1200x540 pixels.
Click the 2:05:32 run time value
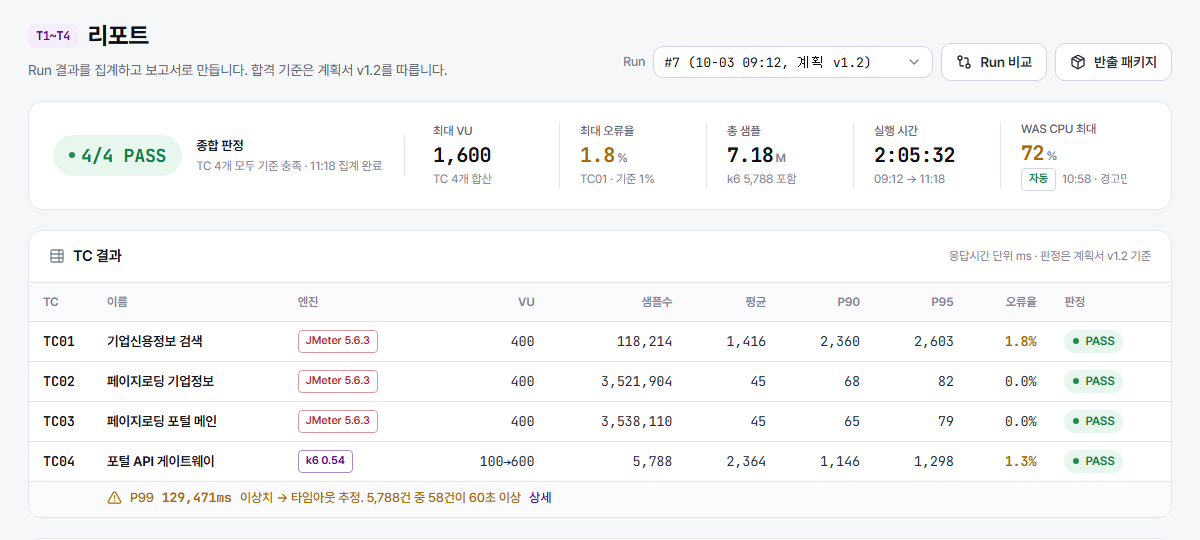pyautogui.click(x=914, y=155)
